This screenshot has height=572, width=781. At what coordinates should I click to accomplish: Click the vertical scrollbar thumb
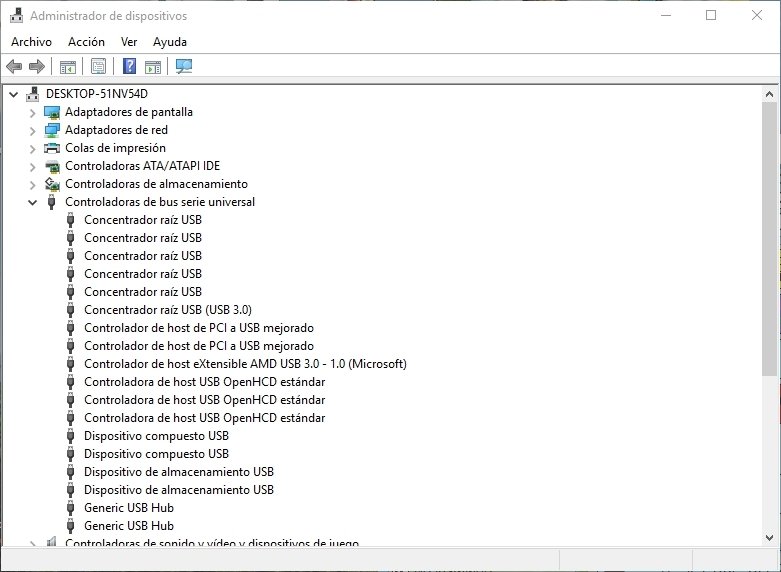(x=770, y=239)
